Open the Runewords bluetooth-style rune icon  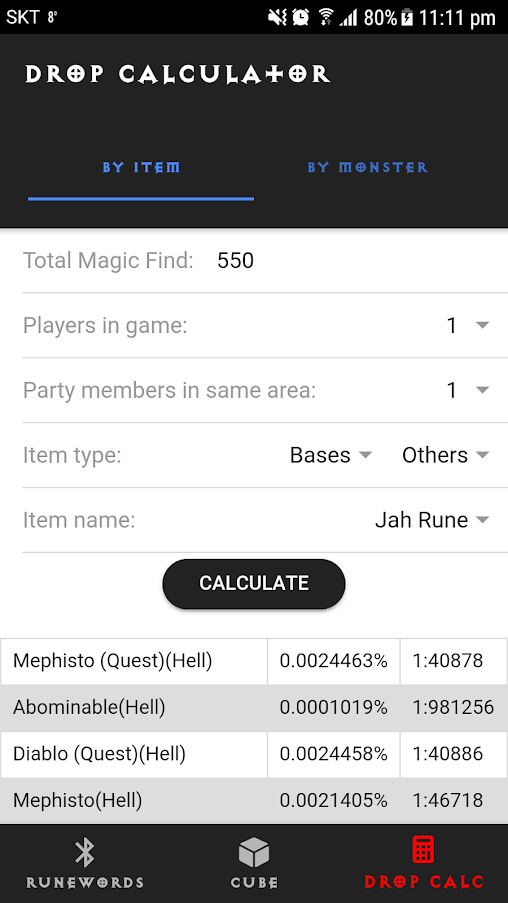pyautogui.click(x=85, y=853)
